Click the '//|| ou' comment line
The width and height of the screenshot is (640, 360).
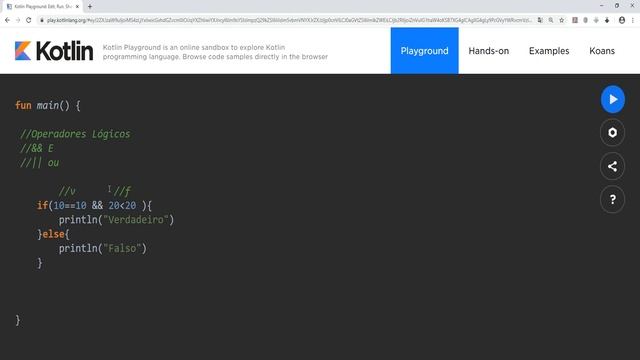point(40,163)
